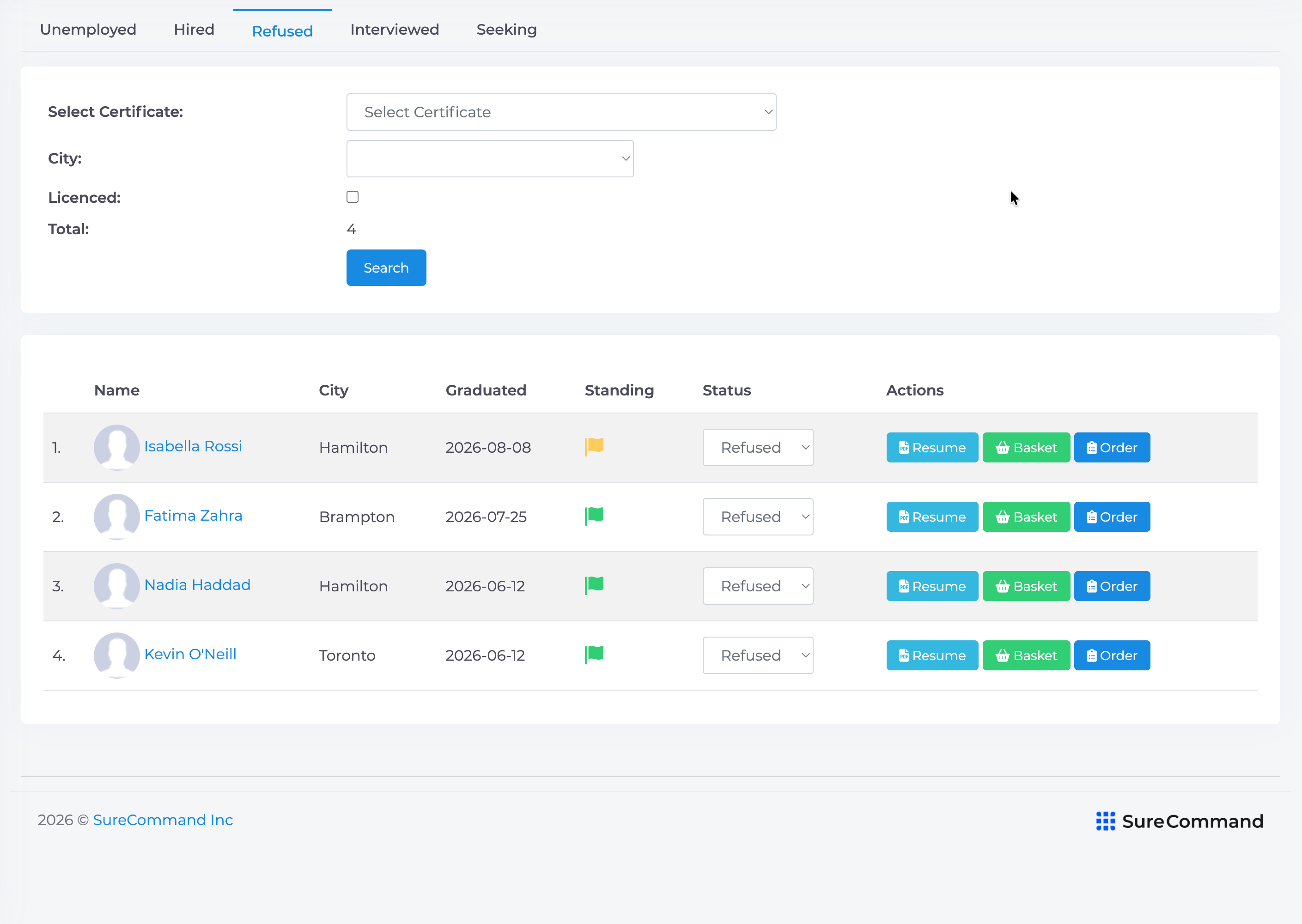
Task: Expand the Select Certificate dropdown
Action: coord(561,112)
